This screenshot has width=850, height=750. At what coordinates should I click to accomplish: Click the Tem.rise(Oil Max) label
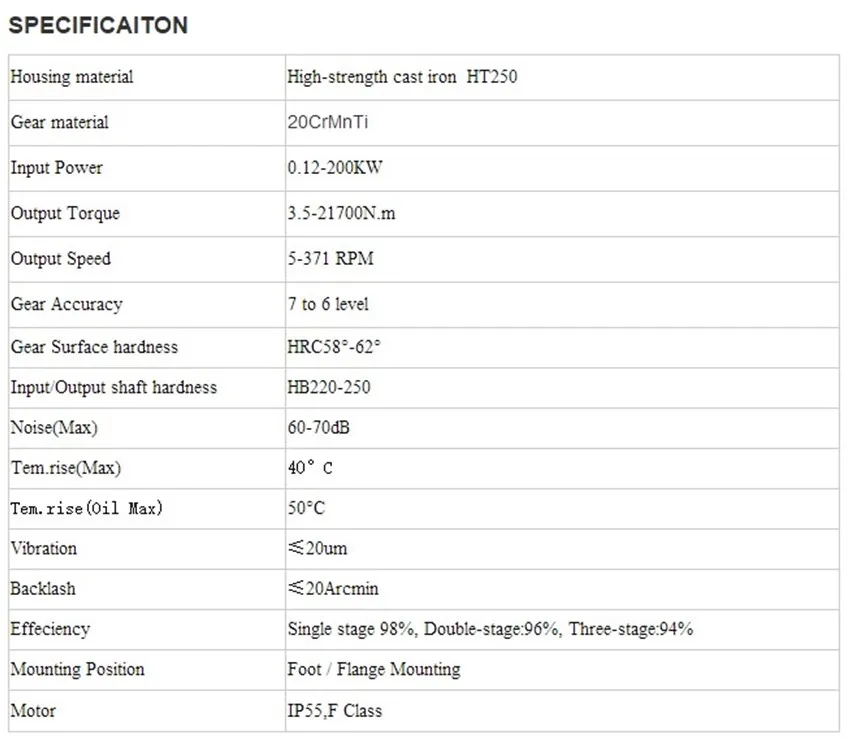point(86,509)
